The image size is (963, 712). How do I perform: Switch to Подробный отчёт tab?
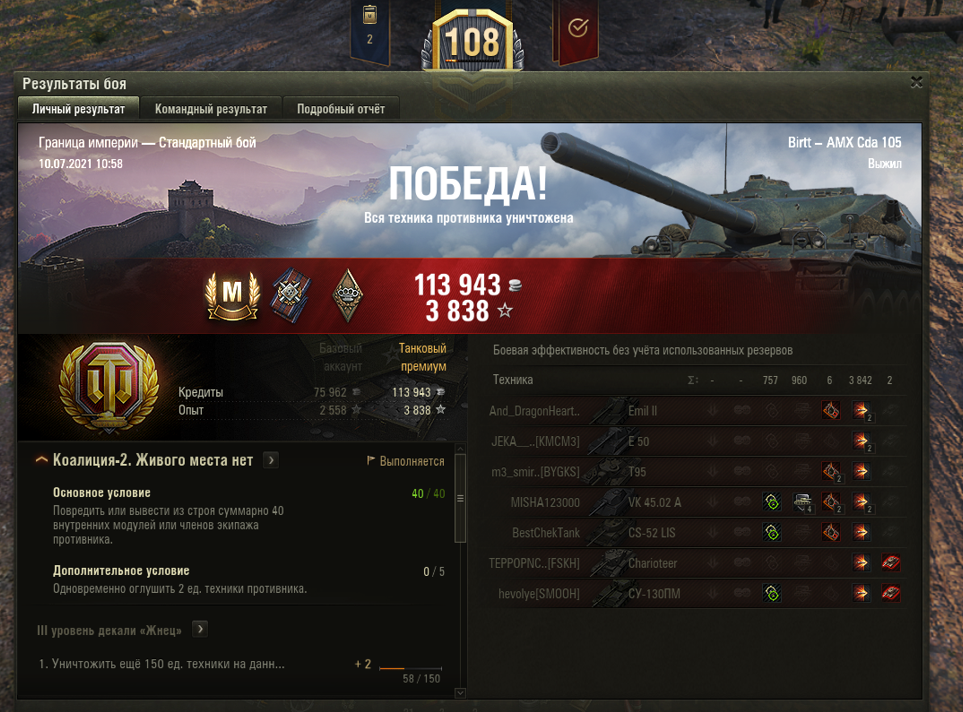[341, 109]
